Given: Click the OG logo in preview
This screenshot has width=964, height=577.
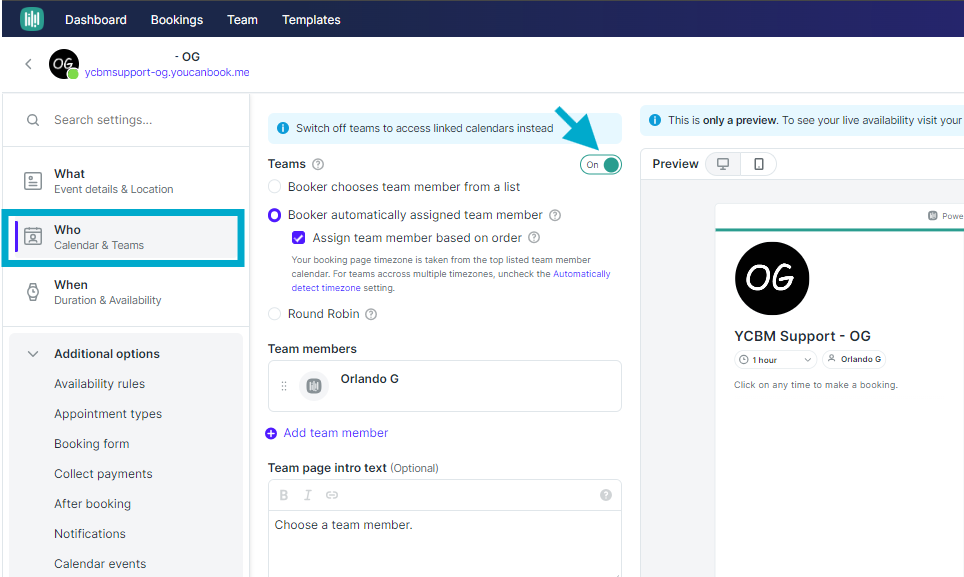Looking at the screenshot, I should point(772,278).
